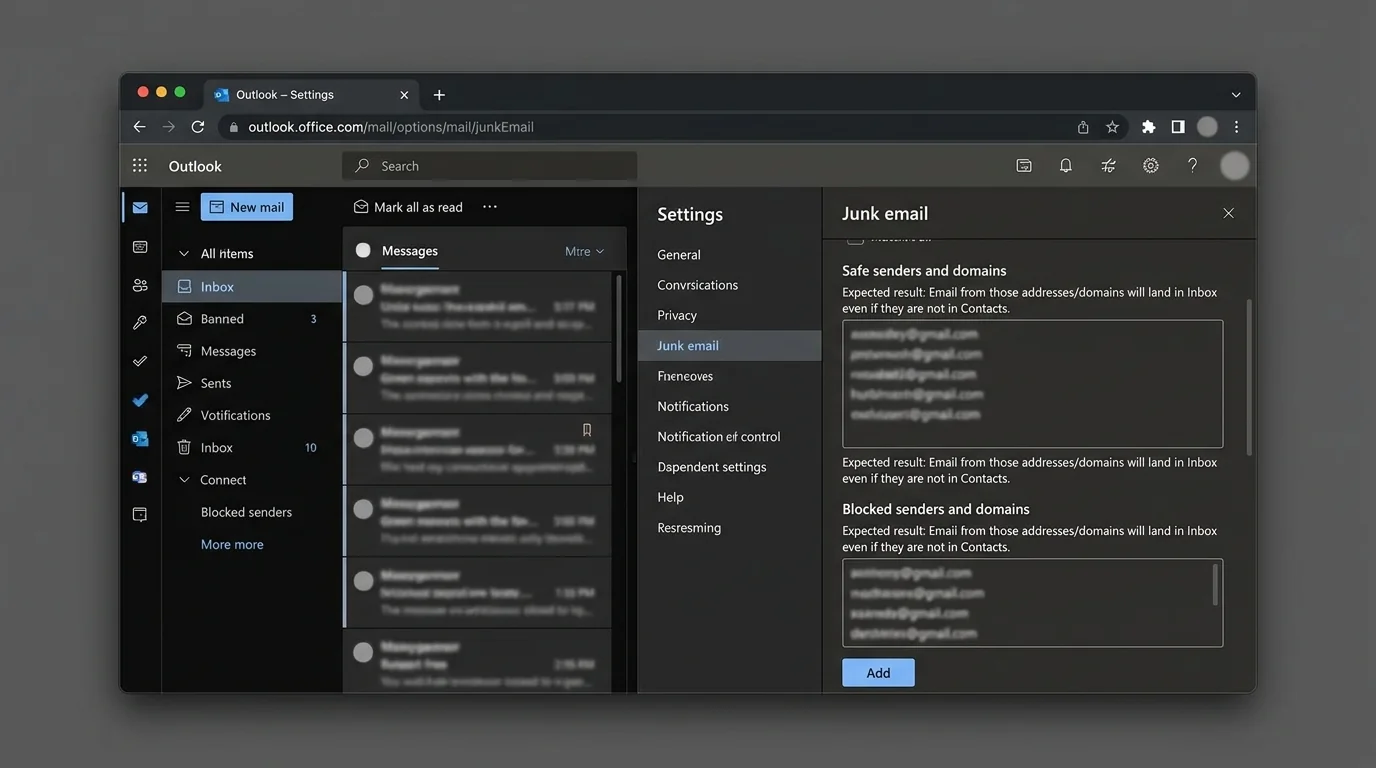Select Junk email in the Settings list
The image size is (1376, 768).
(729, 346)
